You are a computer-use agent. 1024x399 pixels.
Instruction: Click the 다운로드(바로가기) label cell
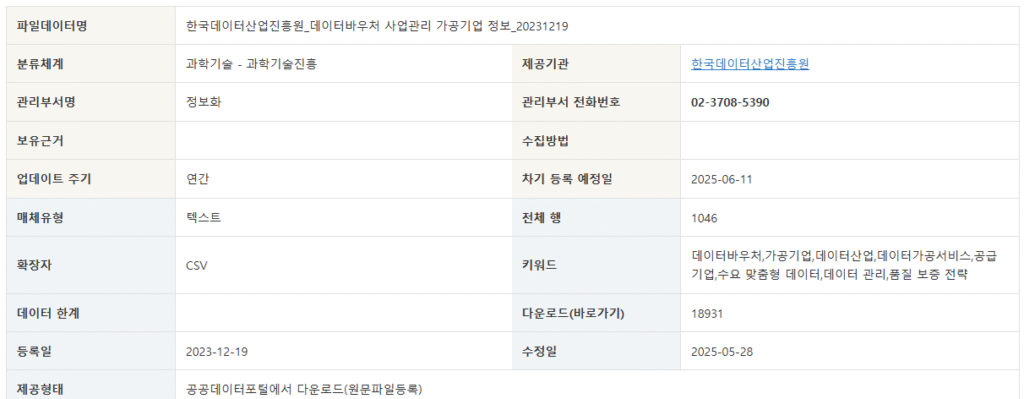tap(596, 313)
